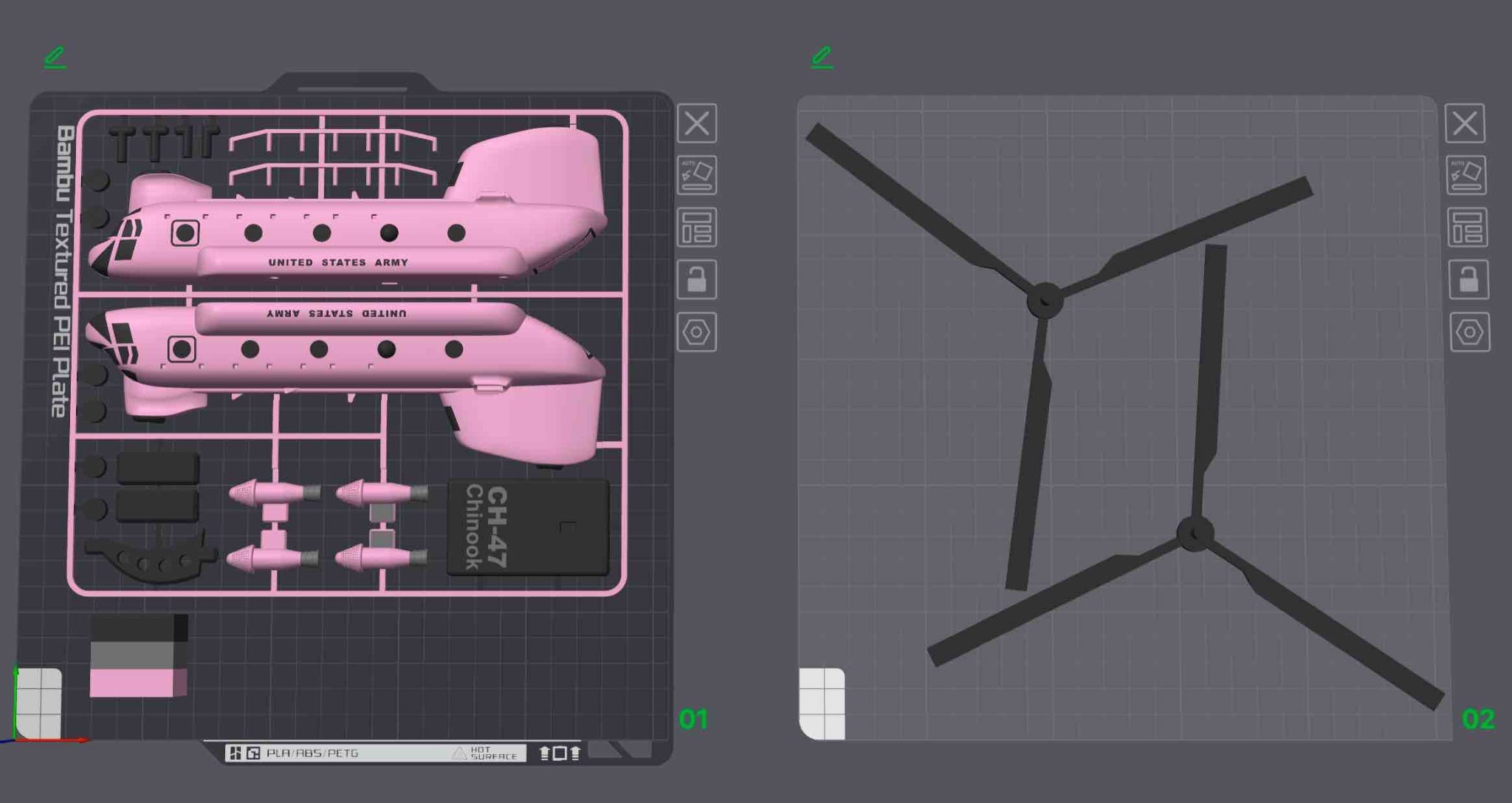The width and height of the screenshot is (1512, 803).
Task: Click the 'Bambu Textured PEI Plate' label
Action: pyautogui.click(x=63, y=271)
